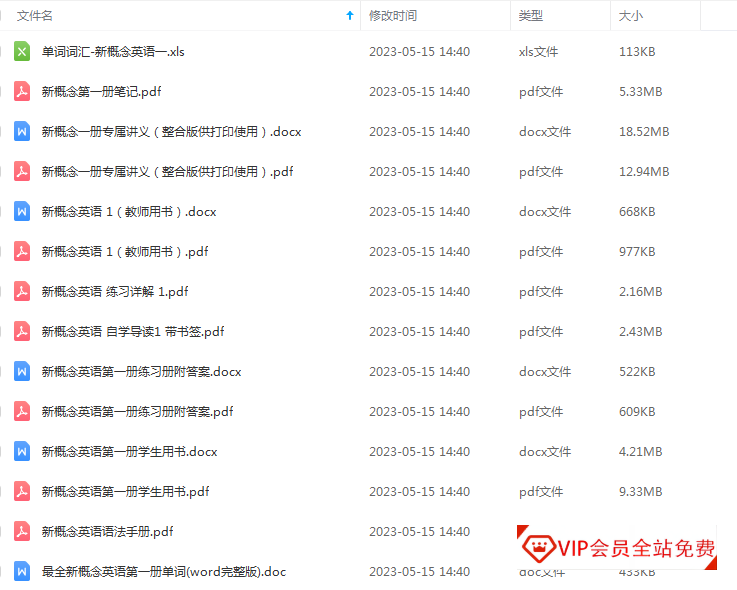Open file 新概念英语 练习详解 1.pdf
Screen dimensions: 737x590
(x=115, y=291)
